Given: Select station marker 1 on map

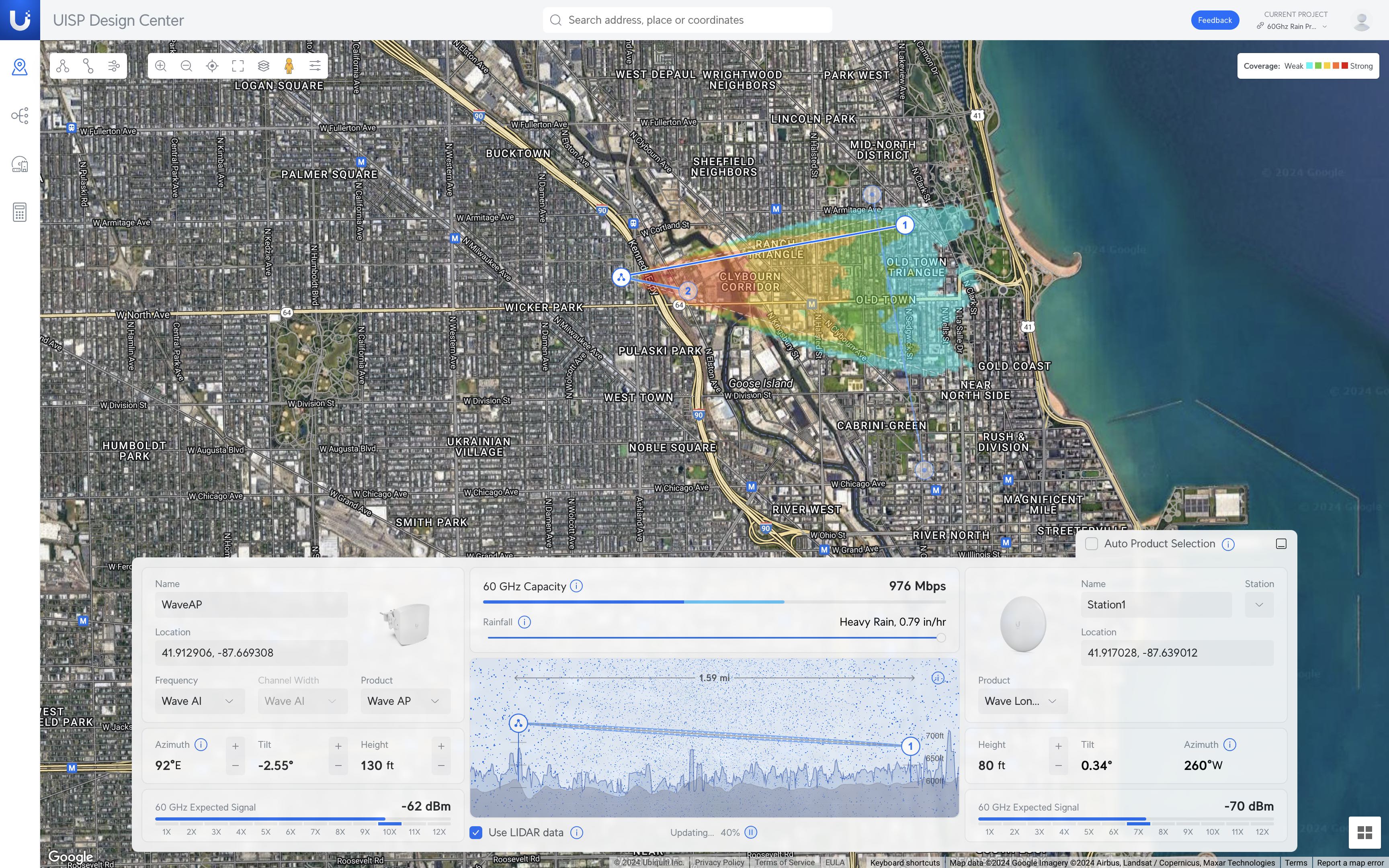Looking at the screenshot, I should pos(905,225).
